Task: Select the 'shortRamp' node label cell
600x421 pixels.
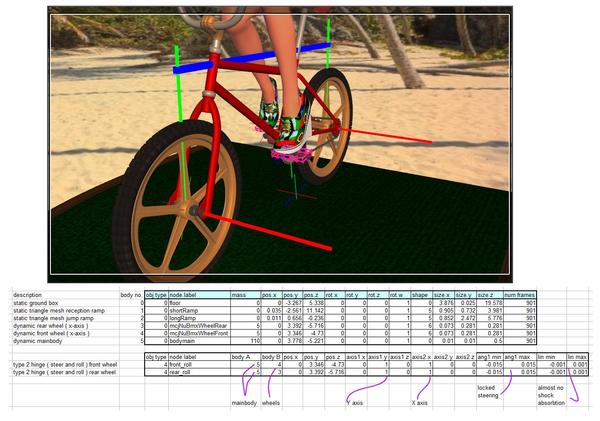Action: [199, 310]
